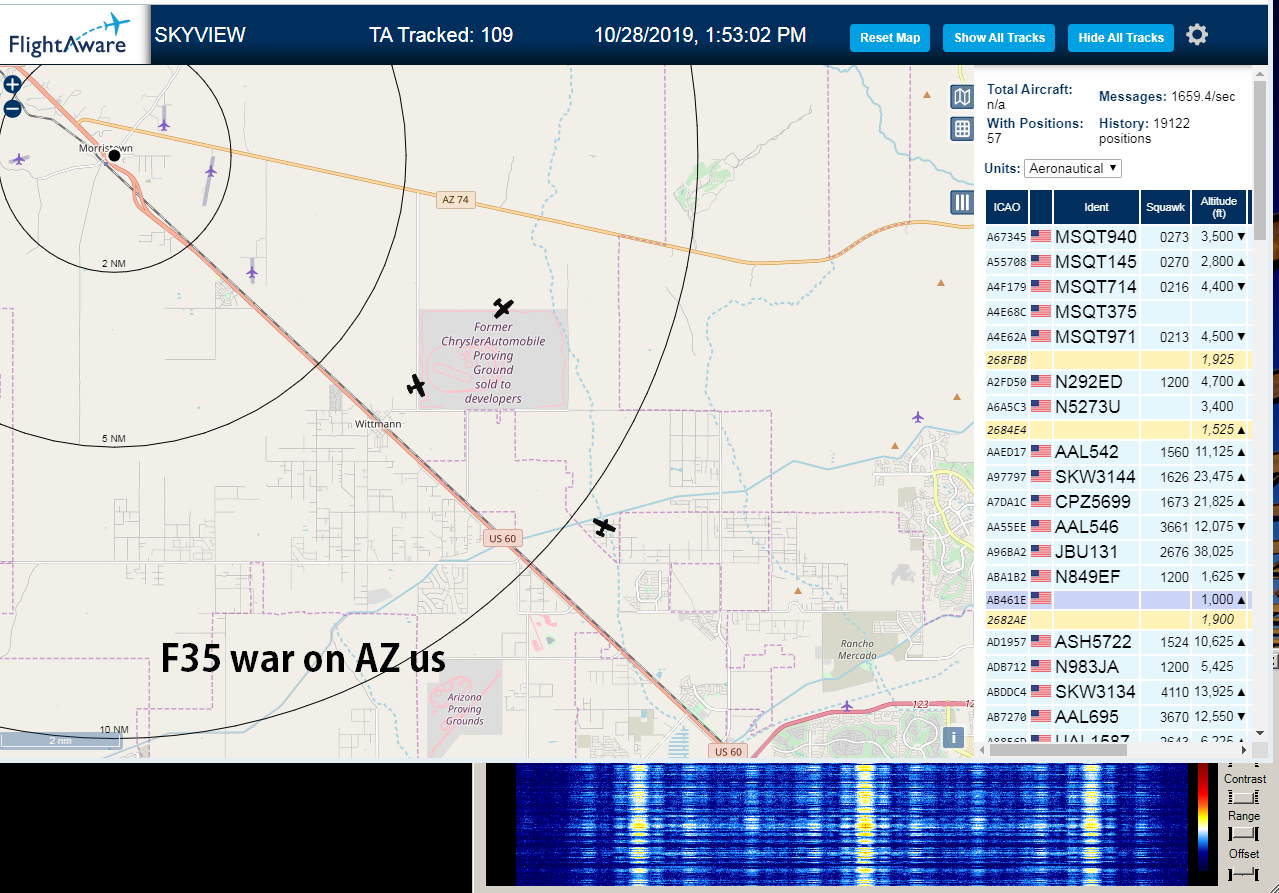This screenshot has height=893, width=1279.
Task: Adjust the Offset slider in spectrum window
Action: point(1243,873)
